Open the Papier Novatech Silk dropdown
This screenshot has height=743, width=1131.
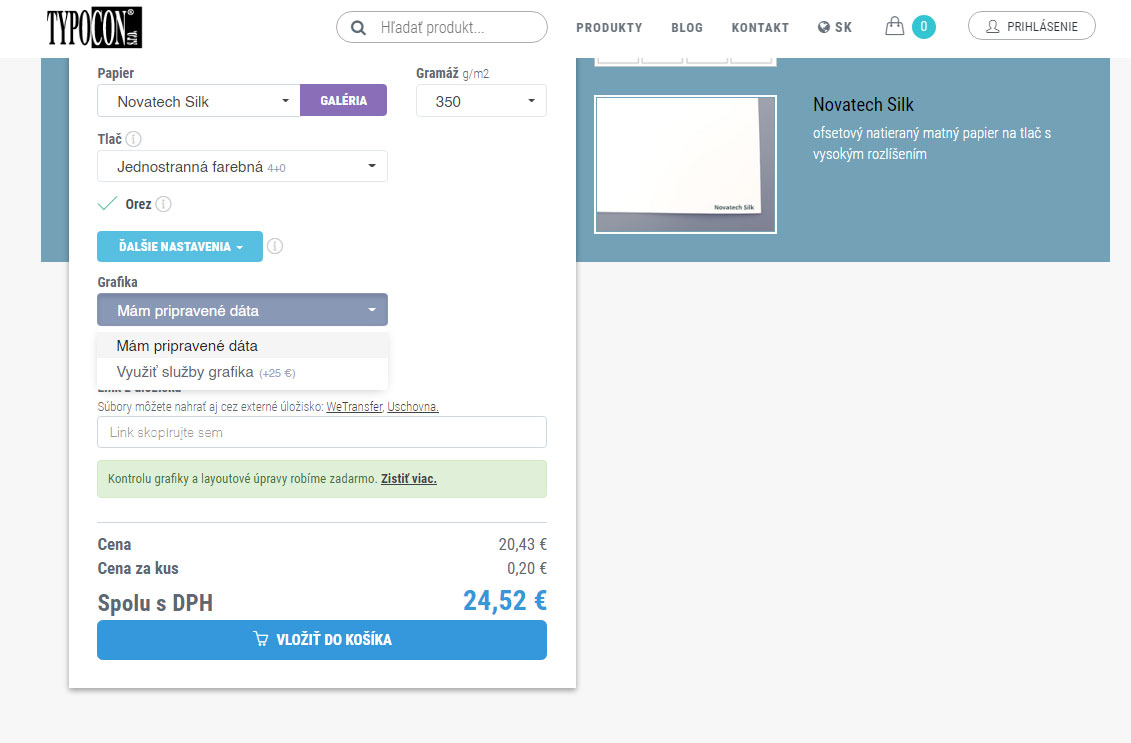pos(198,101)
